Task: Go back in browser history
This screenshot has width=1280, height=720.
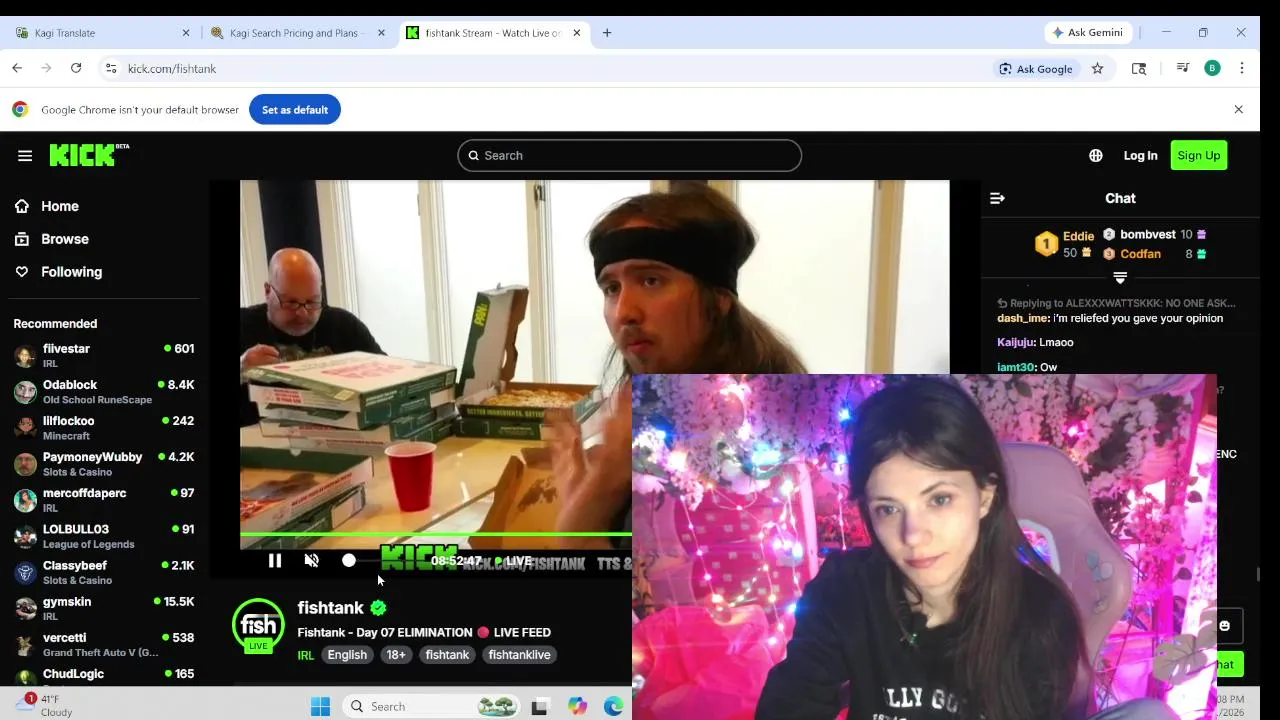Action: click(17, 68)
